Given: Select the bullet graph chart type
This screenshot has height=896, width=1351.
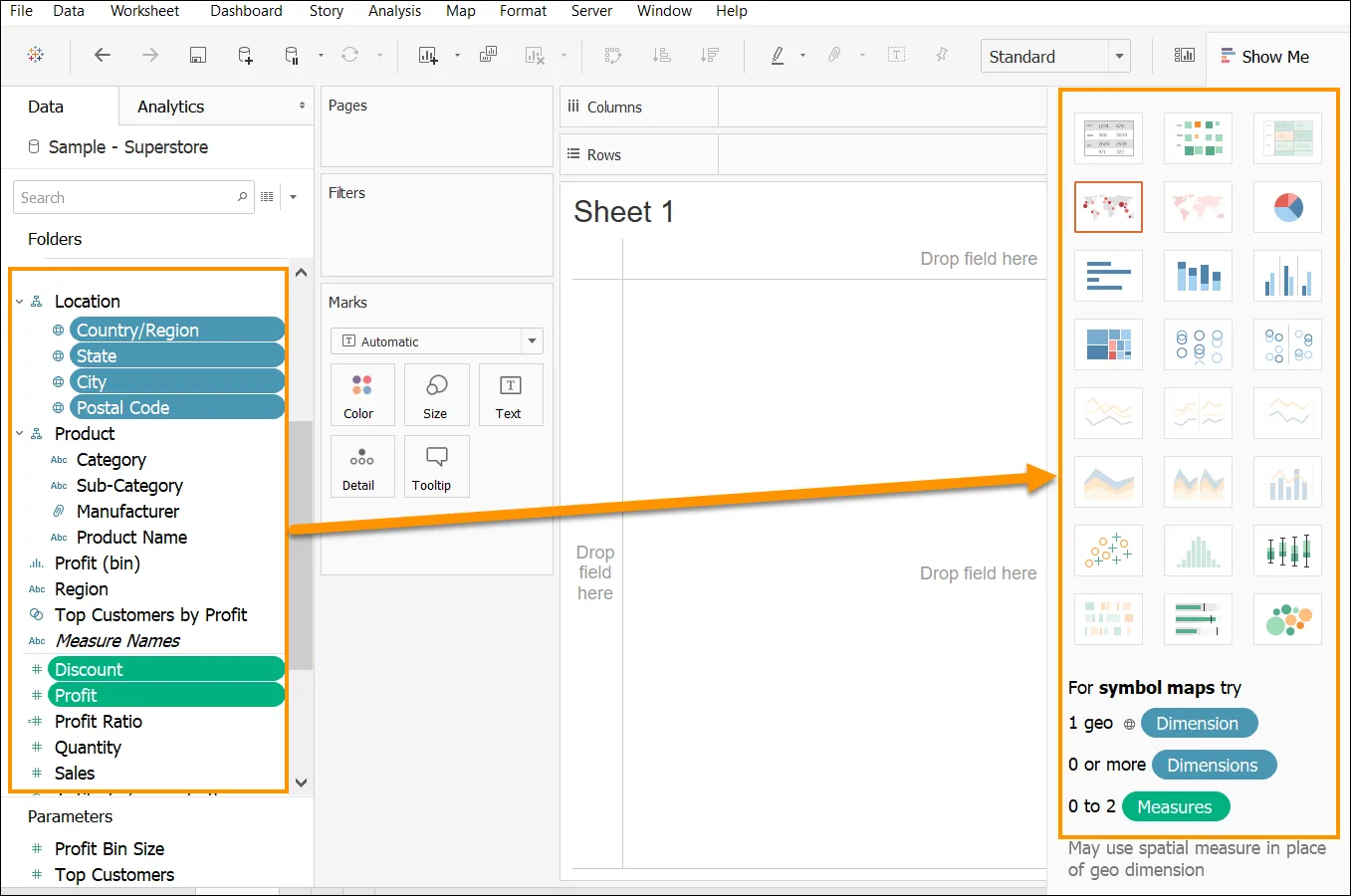Looking at the screenshot, I should [1199, 619].
